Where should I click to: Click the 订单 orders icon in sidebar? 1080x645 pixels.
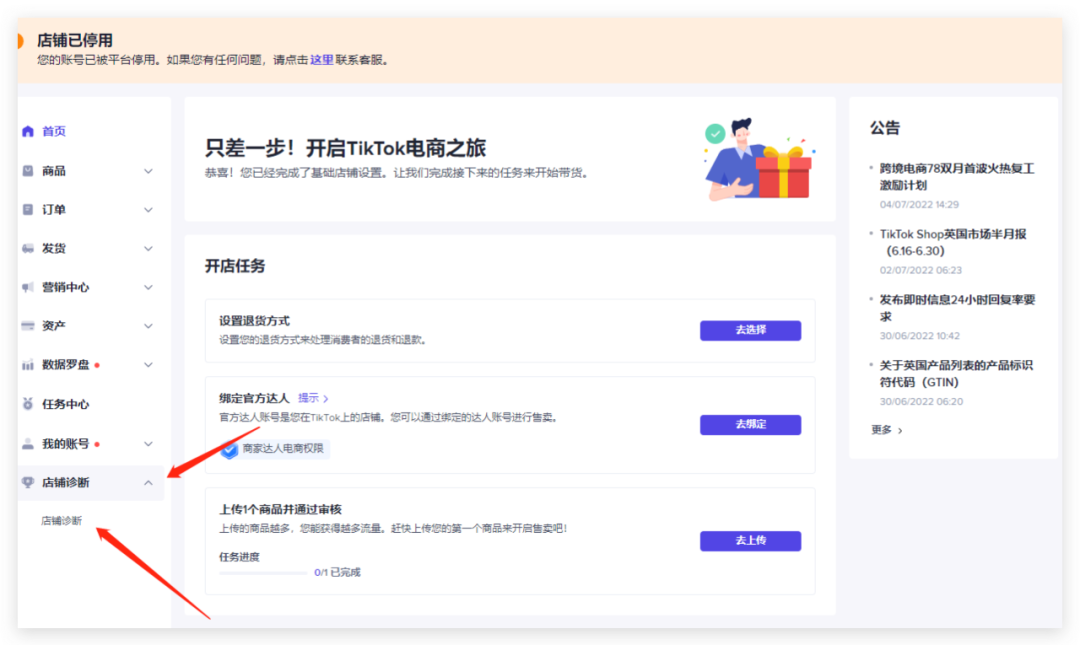tap(28, 209)
